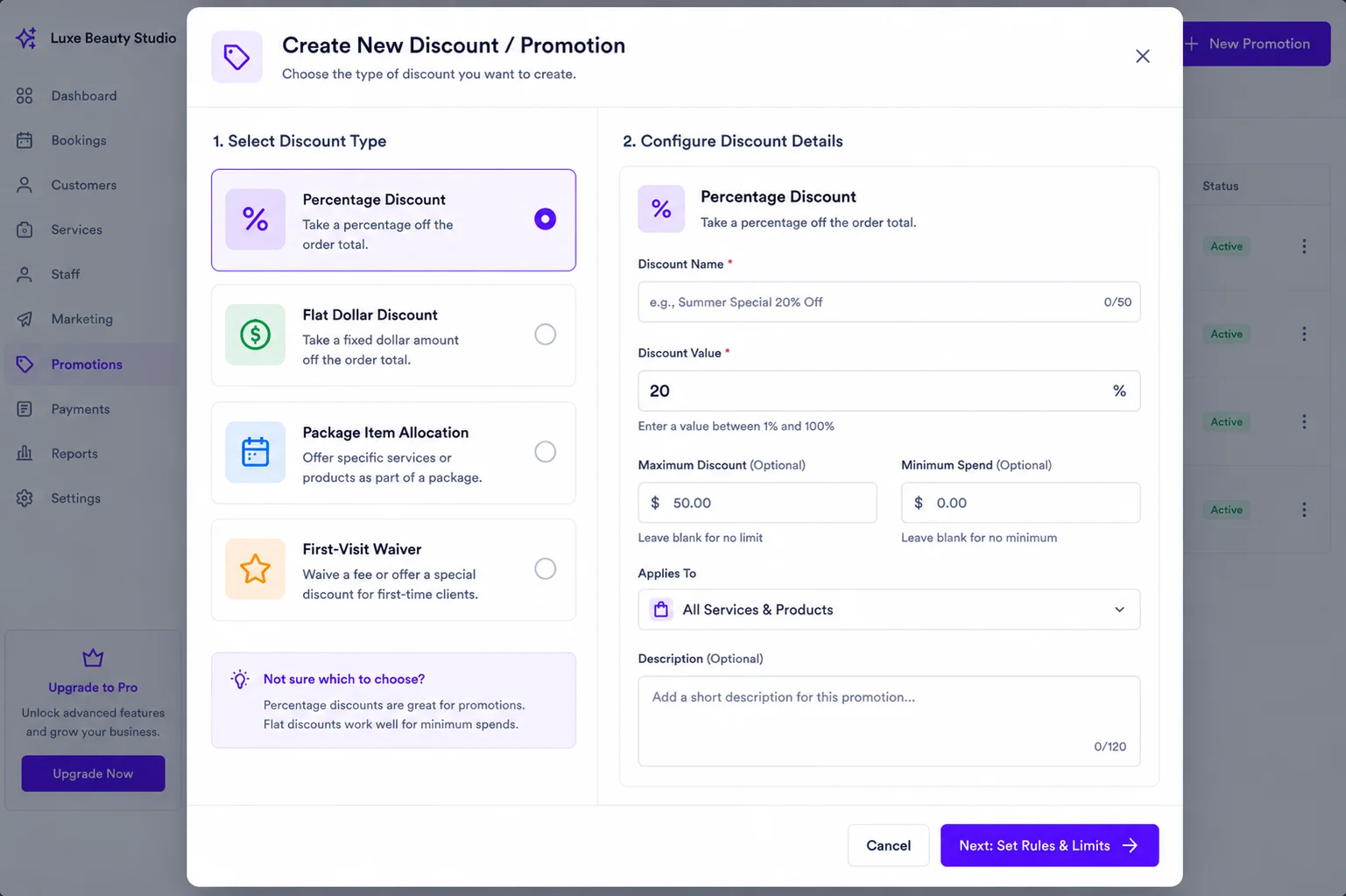Click the Bookings calendar icon in sidebar
This screenshot has width=1346, height=896.
(x=25, y=140)
